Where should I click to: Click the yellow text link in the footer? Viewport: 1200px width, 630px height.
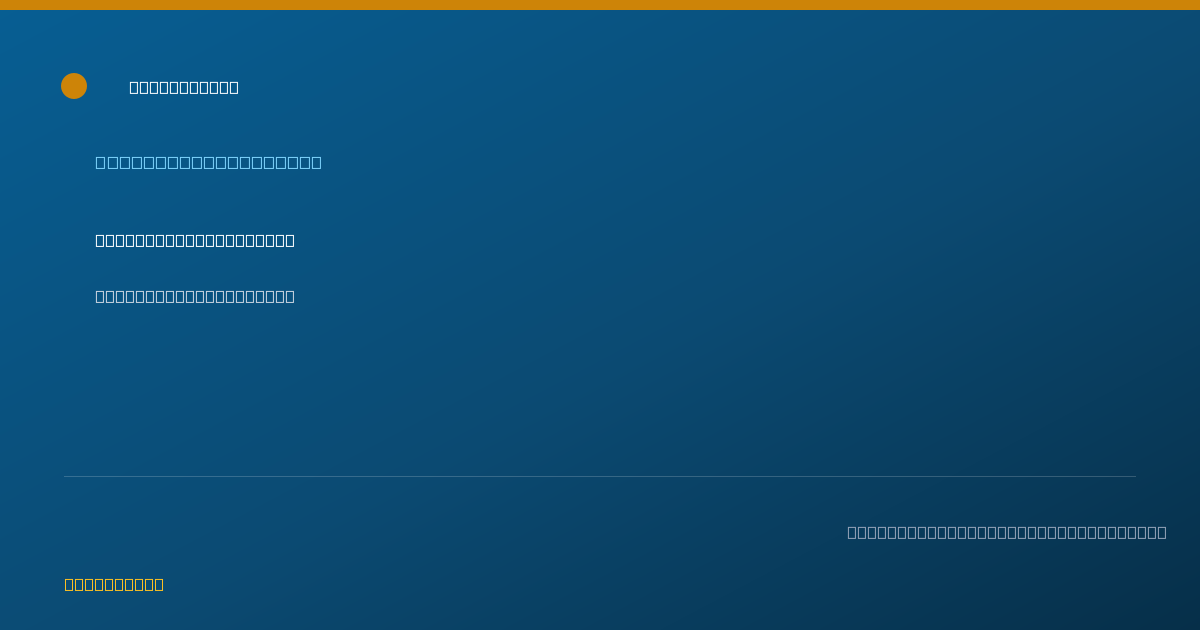(114, 584)
